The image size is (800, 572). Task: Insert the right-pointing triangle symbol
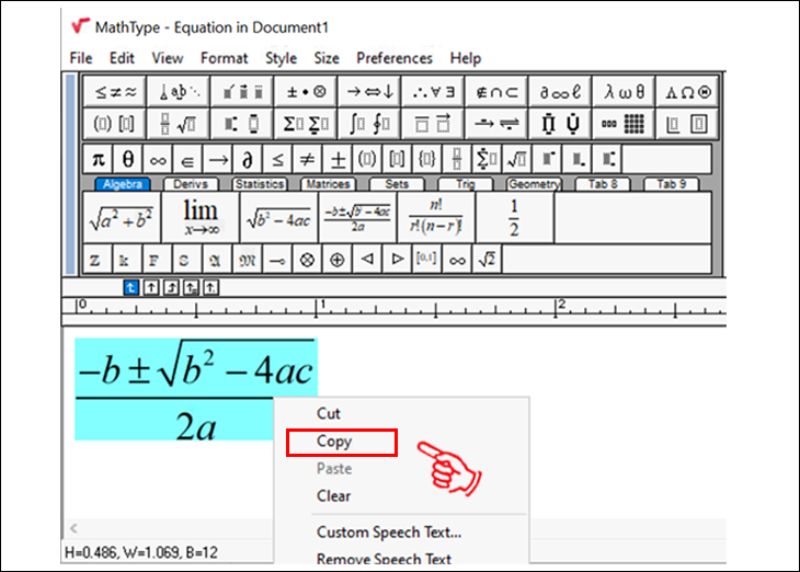(397, 260)
